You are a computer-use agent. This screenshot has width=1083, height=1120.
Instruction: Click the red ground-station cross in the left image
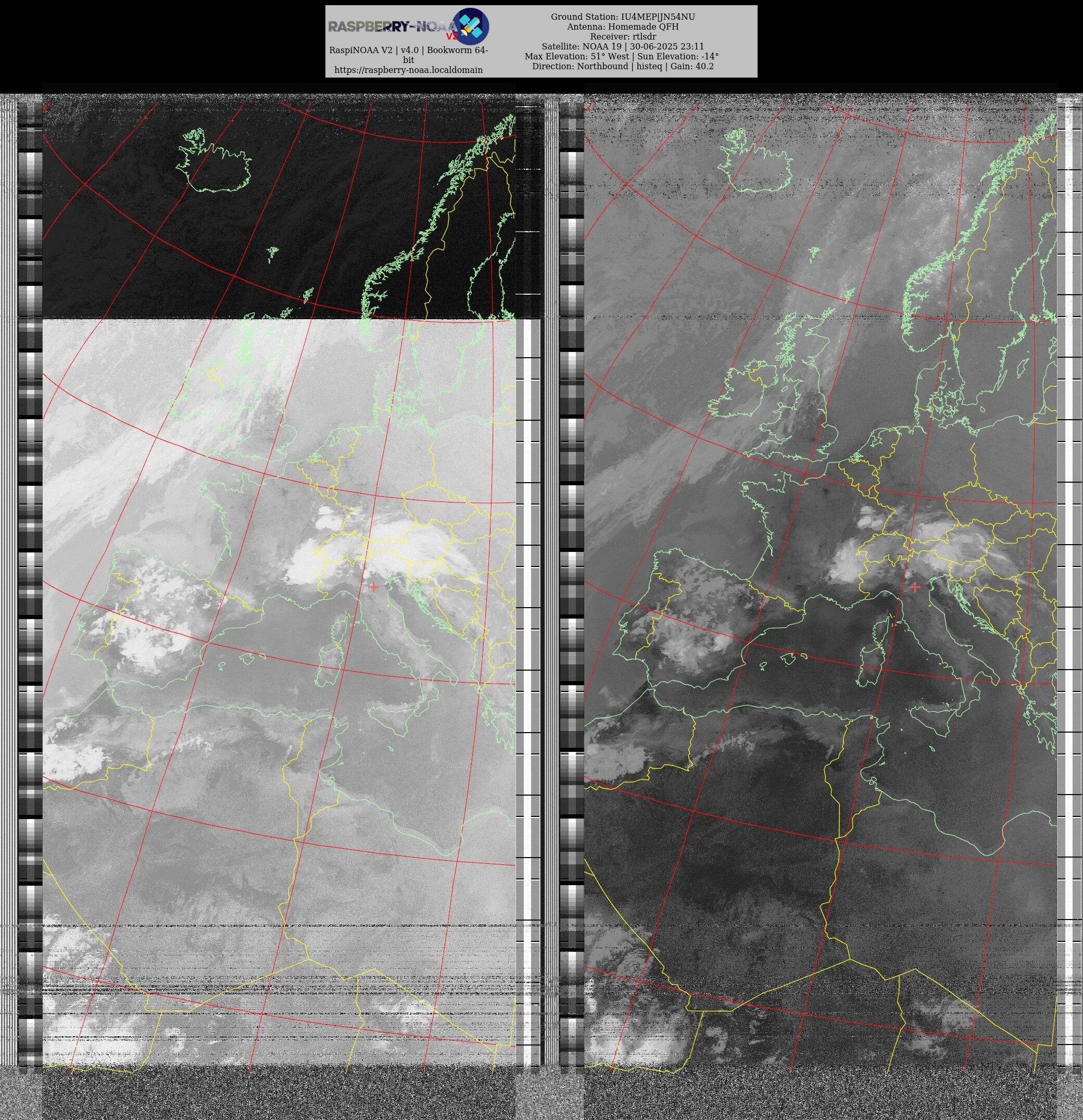[373, 586]
